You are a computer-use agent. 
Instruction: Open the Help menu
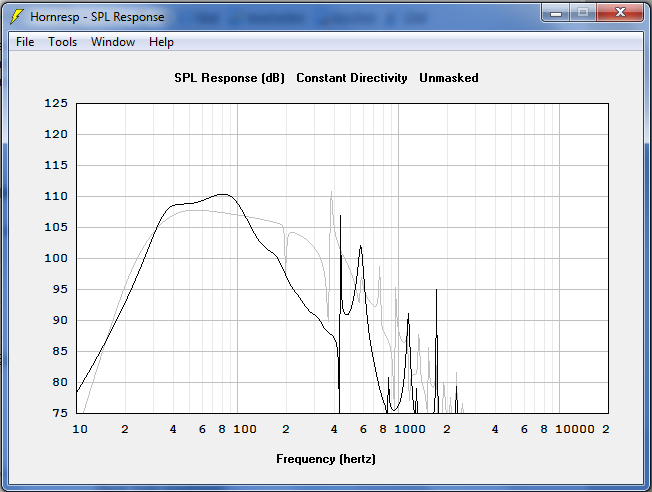coord(161,42)
